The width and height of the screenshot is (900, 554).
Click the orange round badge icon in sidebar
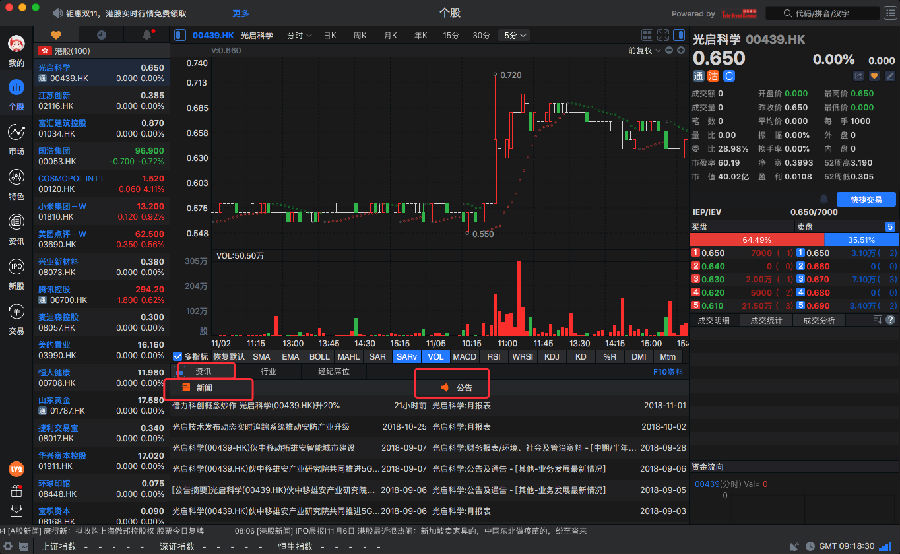[x=16, y=469]
